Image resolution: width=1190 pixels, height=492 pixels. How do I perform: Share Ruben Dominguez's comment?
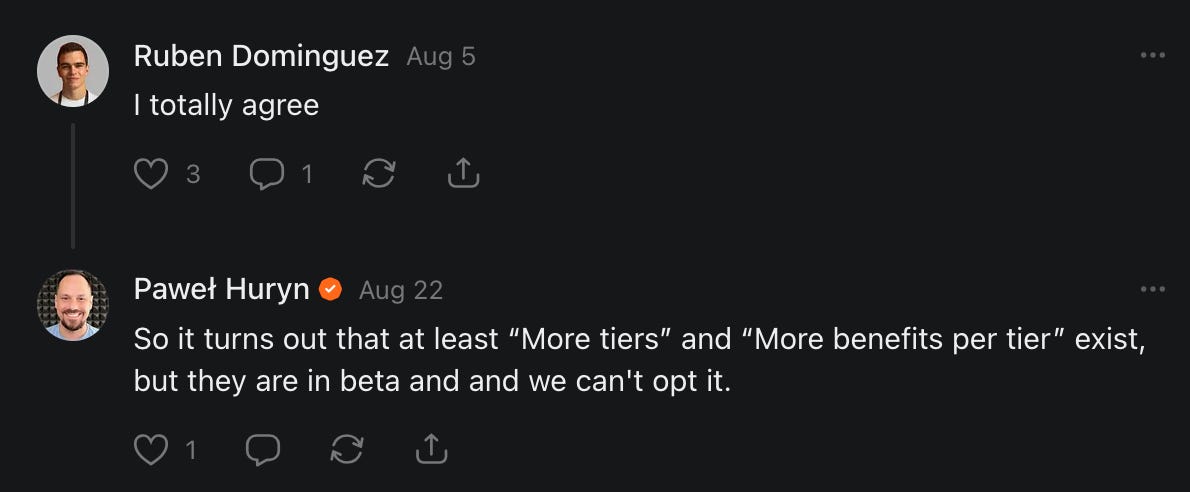462,174
